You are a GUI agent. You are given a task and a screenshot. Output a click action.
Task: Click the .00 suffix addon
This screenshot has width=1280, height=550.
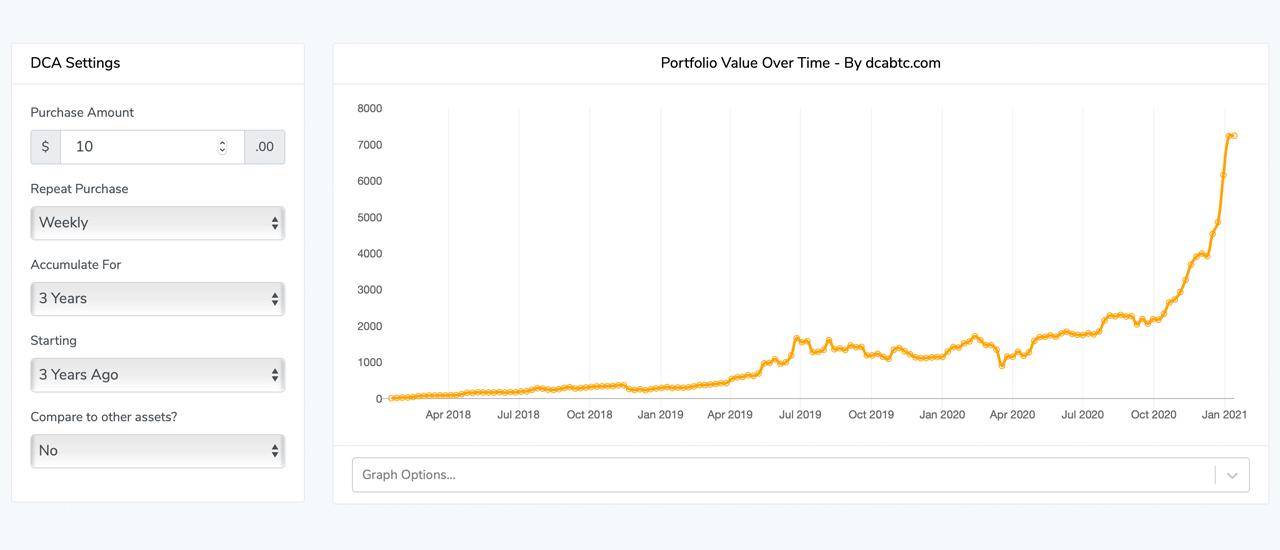[264, 147]
